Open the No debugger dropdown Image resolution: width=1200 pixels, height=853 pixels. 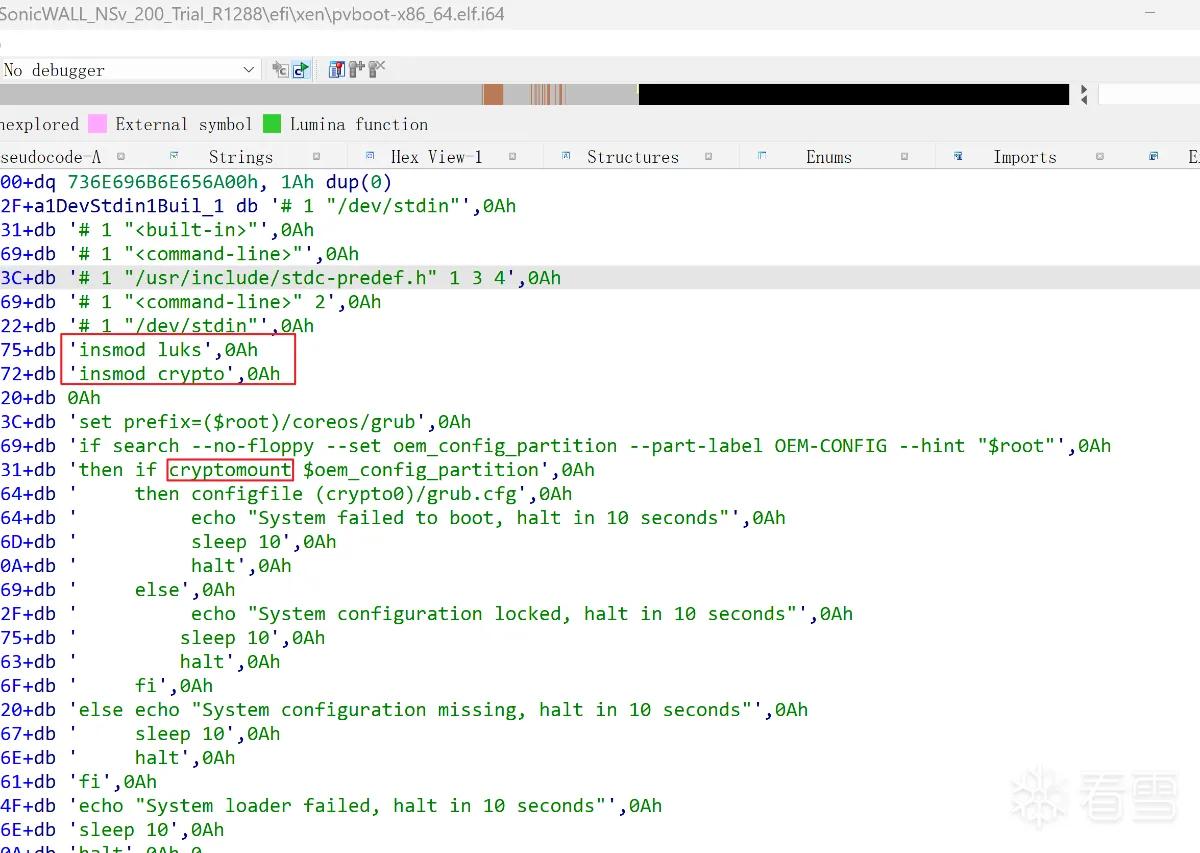click(130, 69)
